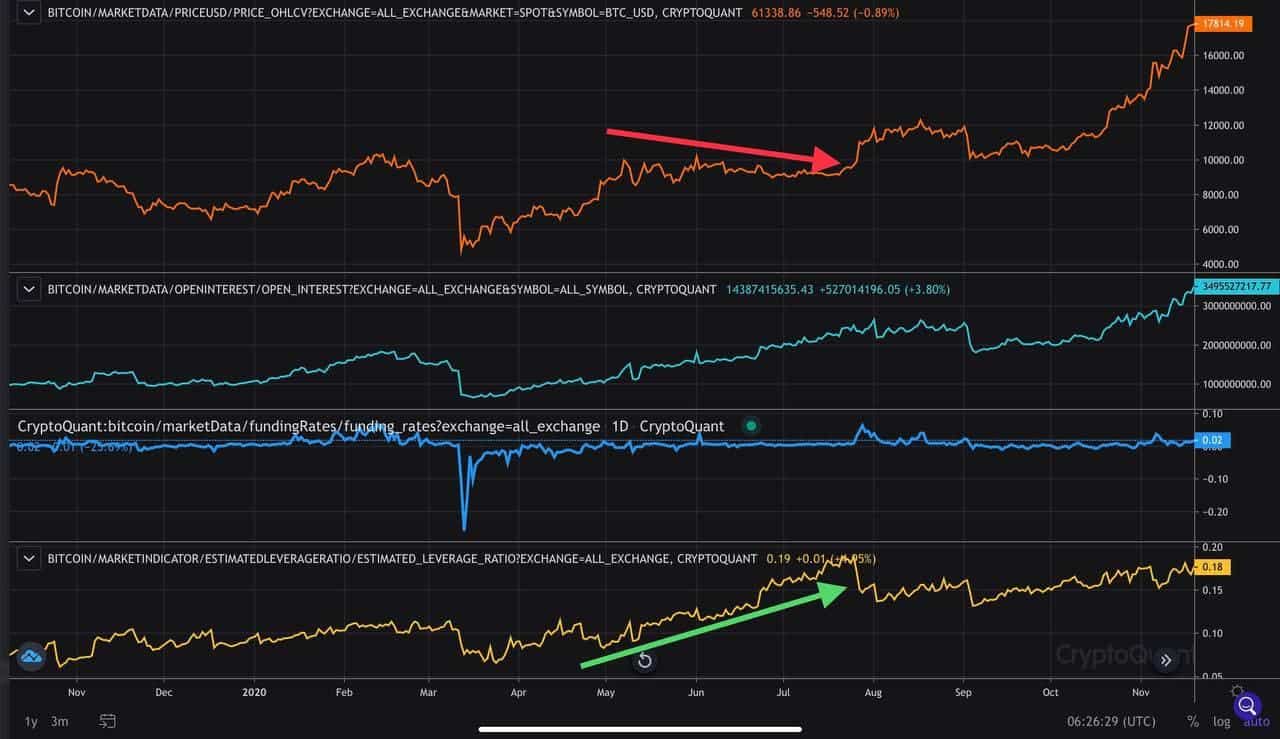Image resolution: width=1280 pixels, height=739 pixels.
Task: Click the Sep label on the time axis
Action: click(964, 691)
